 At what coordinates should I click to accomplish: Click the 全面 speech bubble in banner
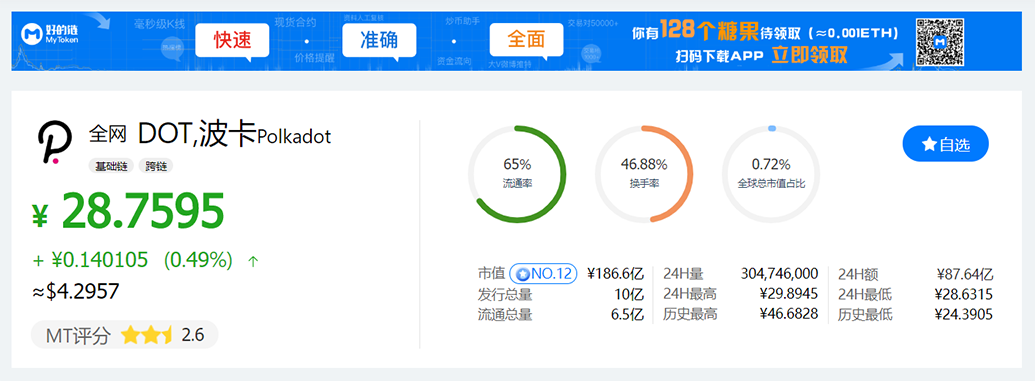click(x=526, y=41)
